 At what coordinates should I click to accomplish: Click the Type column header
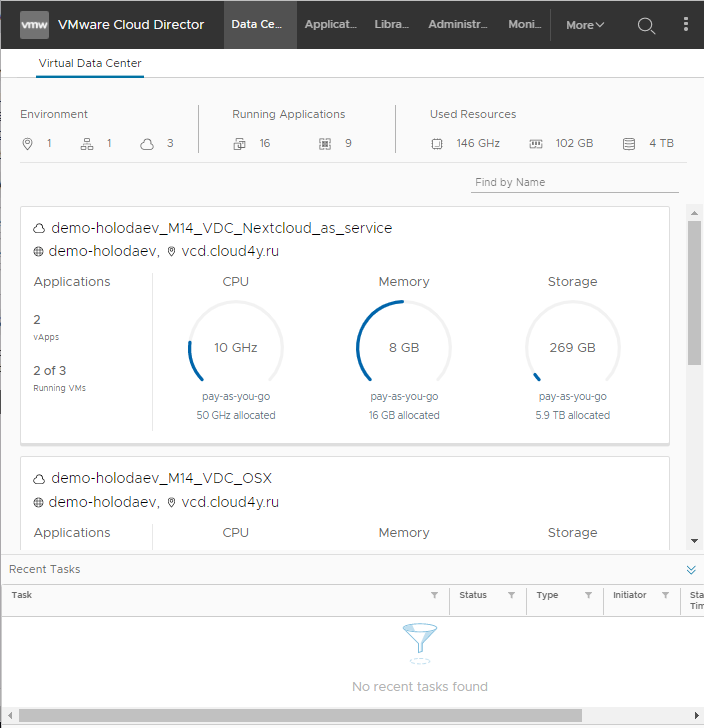(547, 595)
